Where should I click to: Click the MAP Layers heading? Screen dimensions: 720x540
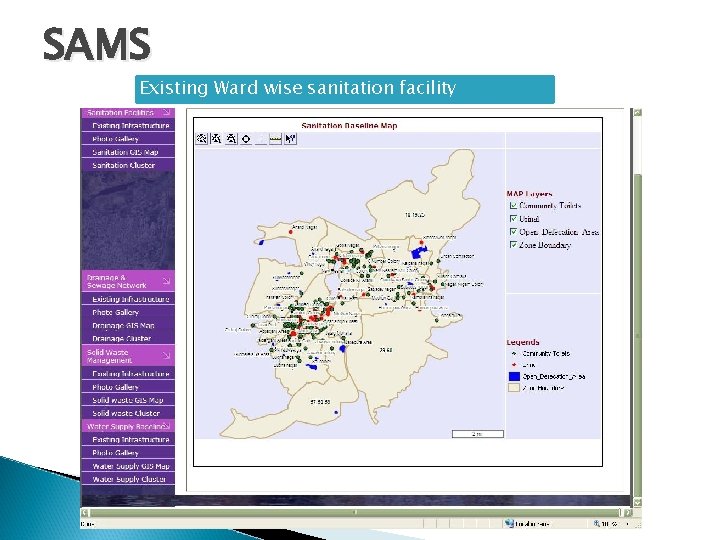[529, 194]
